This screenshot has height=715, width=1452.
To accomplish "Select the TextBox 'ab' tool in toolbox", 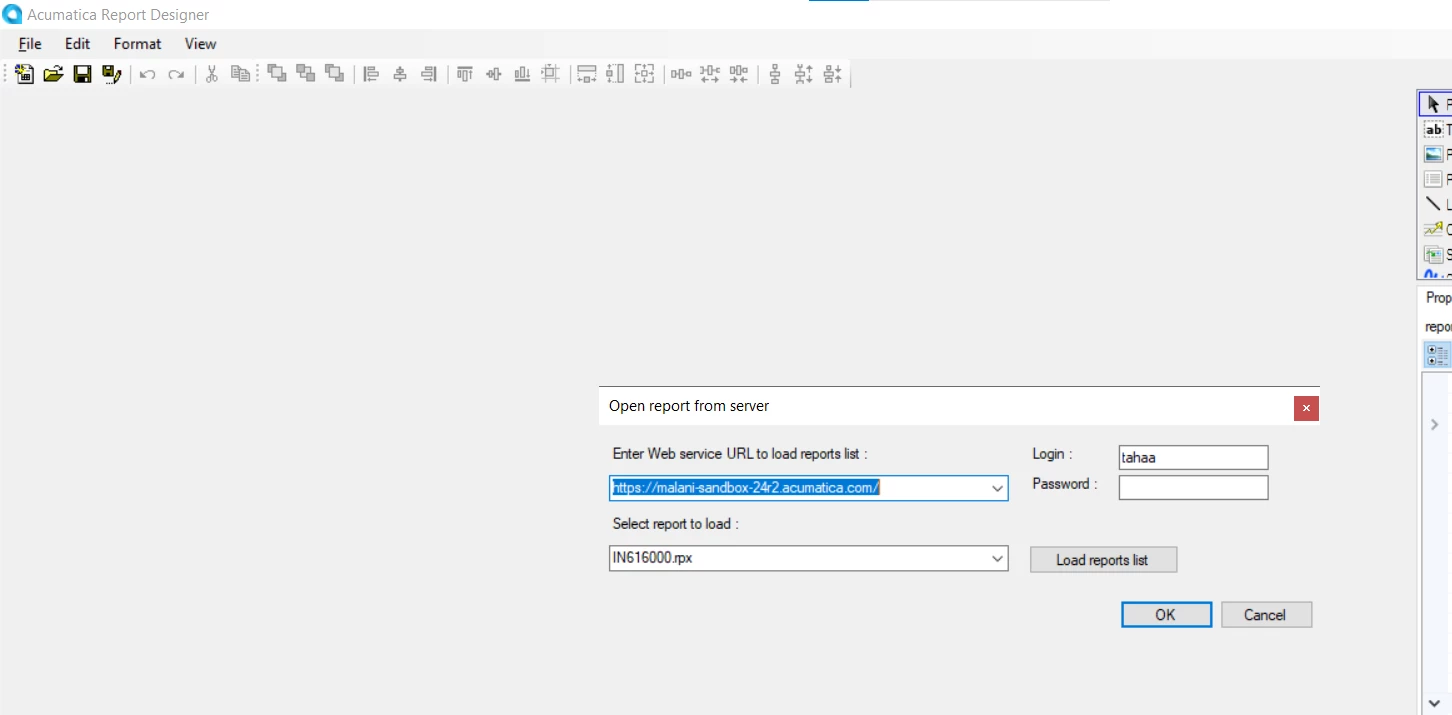I will 1436,130.
